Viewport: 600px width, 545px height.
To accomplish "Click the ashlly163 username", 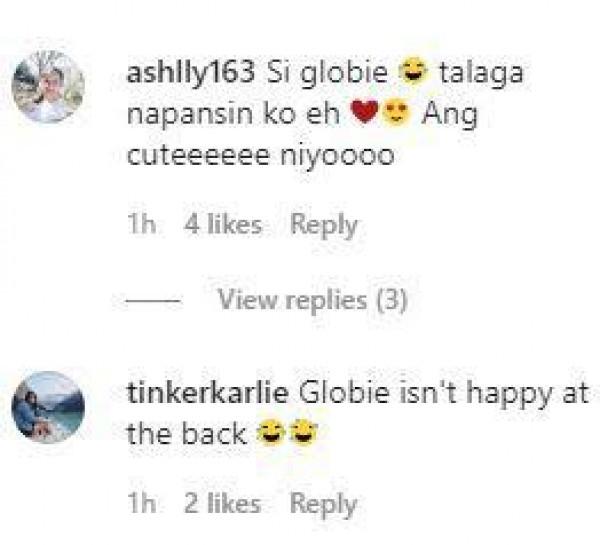I will [x=191, y=73].
